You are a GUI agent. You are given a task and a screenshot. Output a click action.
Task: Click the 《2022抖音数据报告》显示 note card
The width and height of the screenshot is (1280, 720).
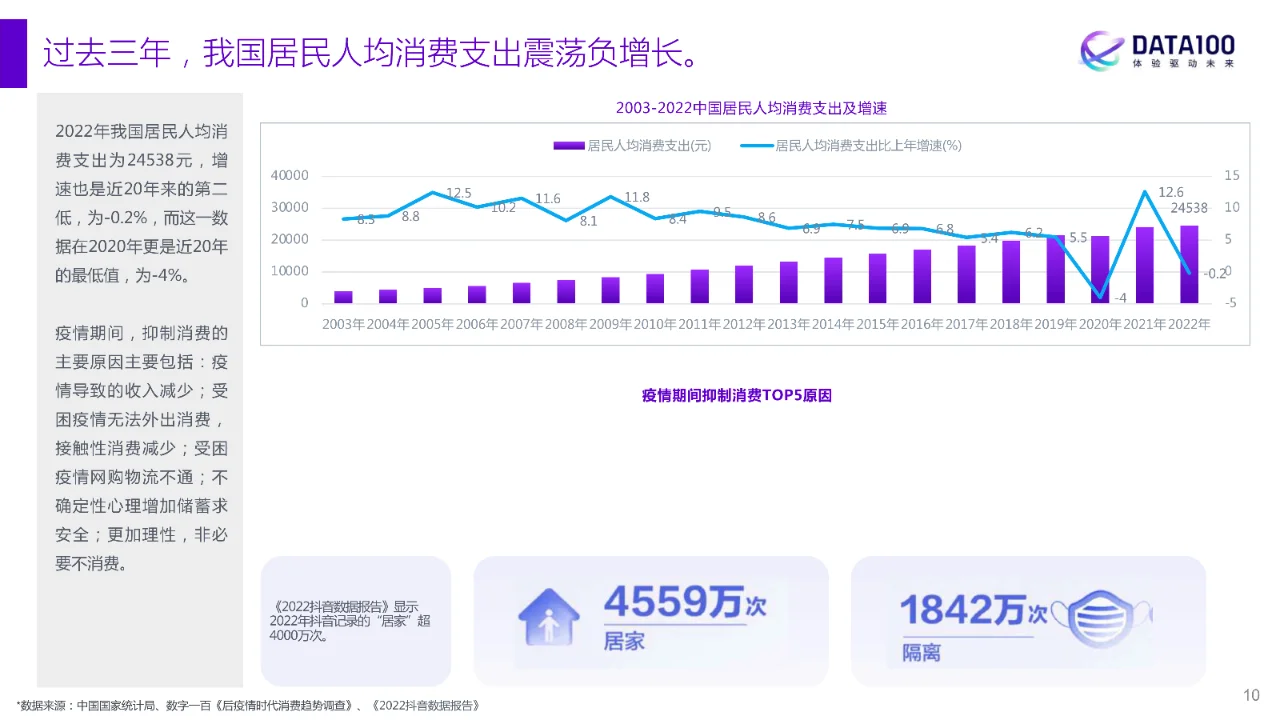pos(356,621)
